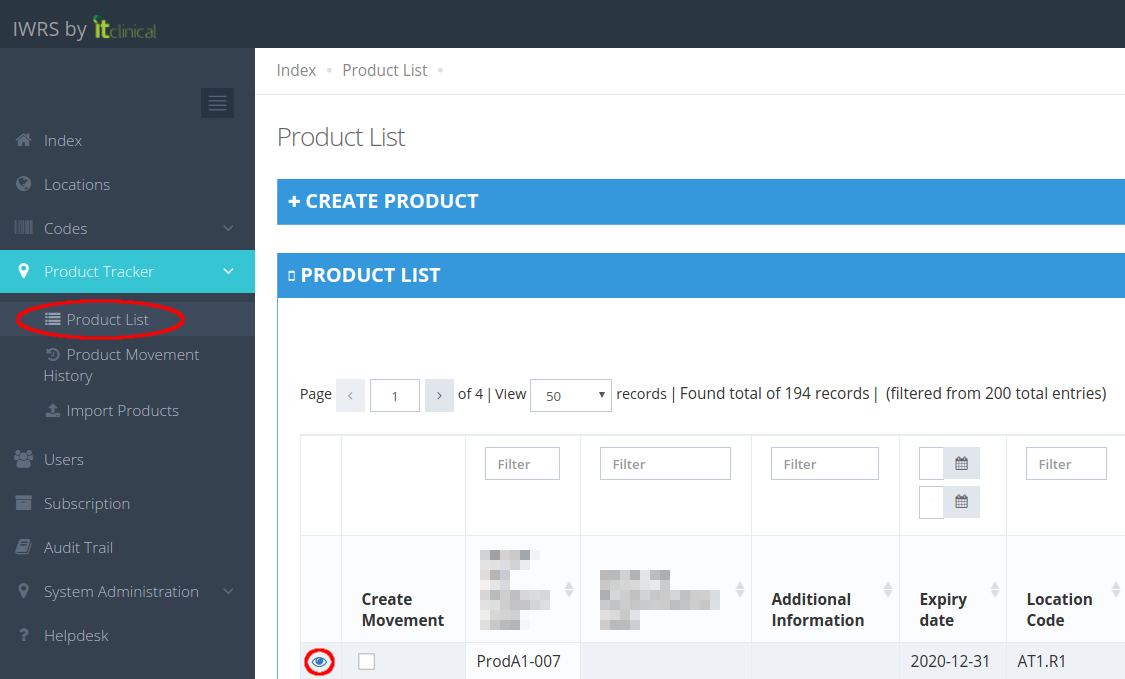Image resolution: width=1125 pixels, height=679 pixels.
Task: Collapse the Product Tracker chevron
Action: tap(228, 271)
